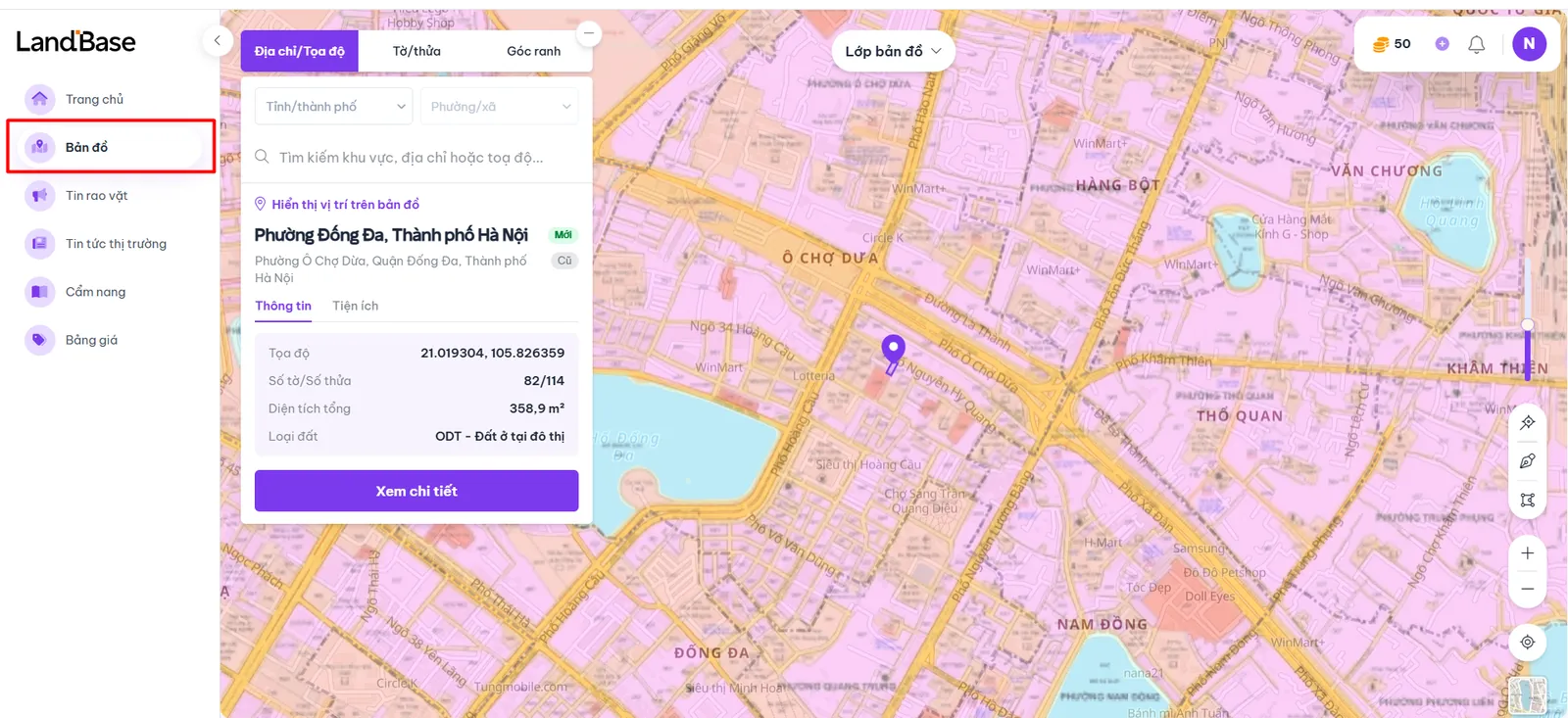Open the Lớp bản đồ layer dropdown
Screen dimensions: 1568x718
point(894,51)
